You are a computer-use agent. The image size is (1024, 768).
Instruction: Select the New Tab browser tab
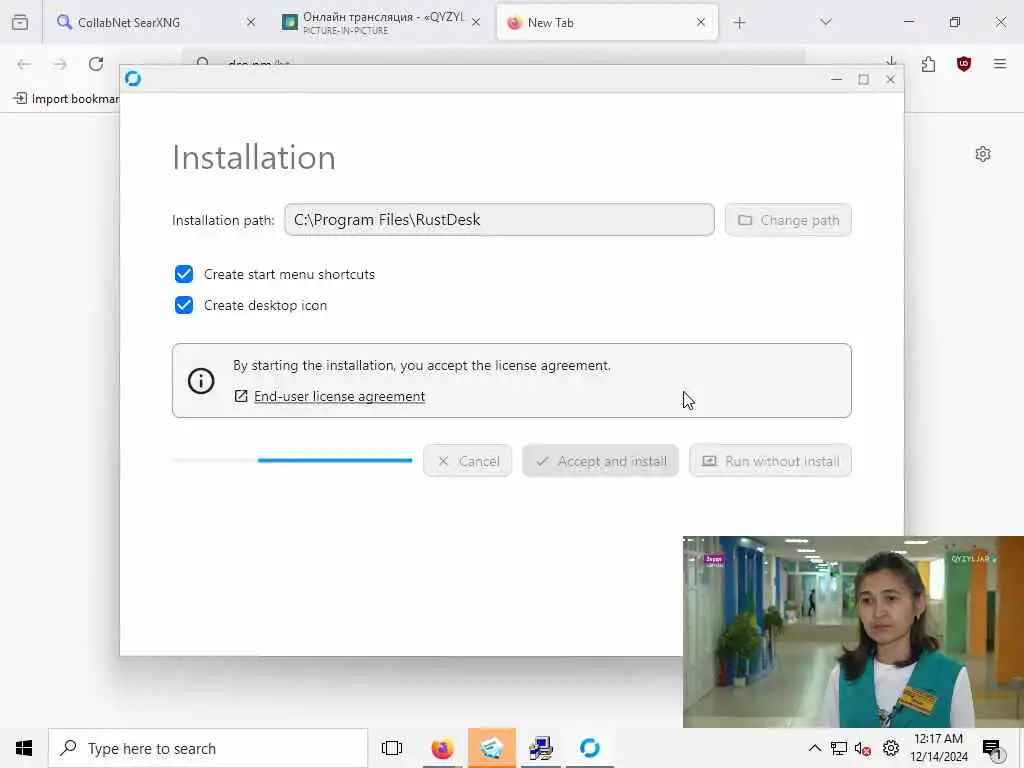[607, 22]
